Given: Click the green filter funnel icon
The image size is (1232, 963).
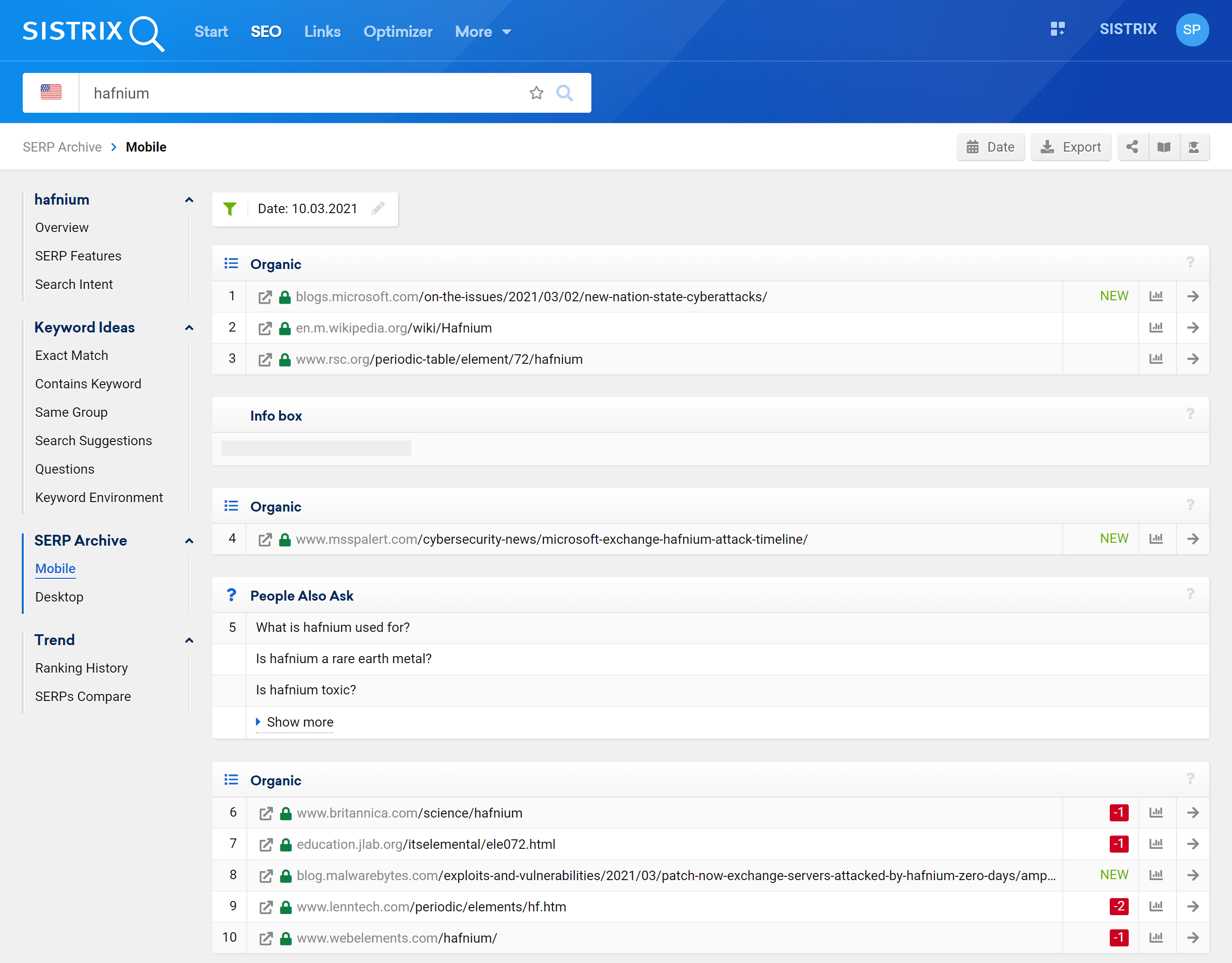Looking at the screenshot, I should click(230, 208).
